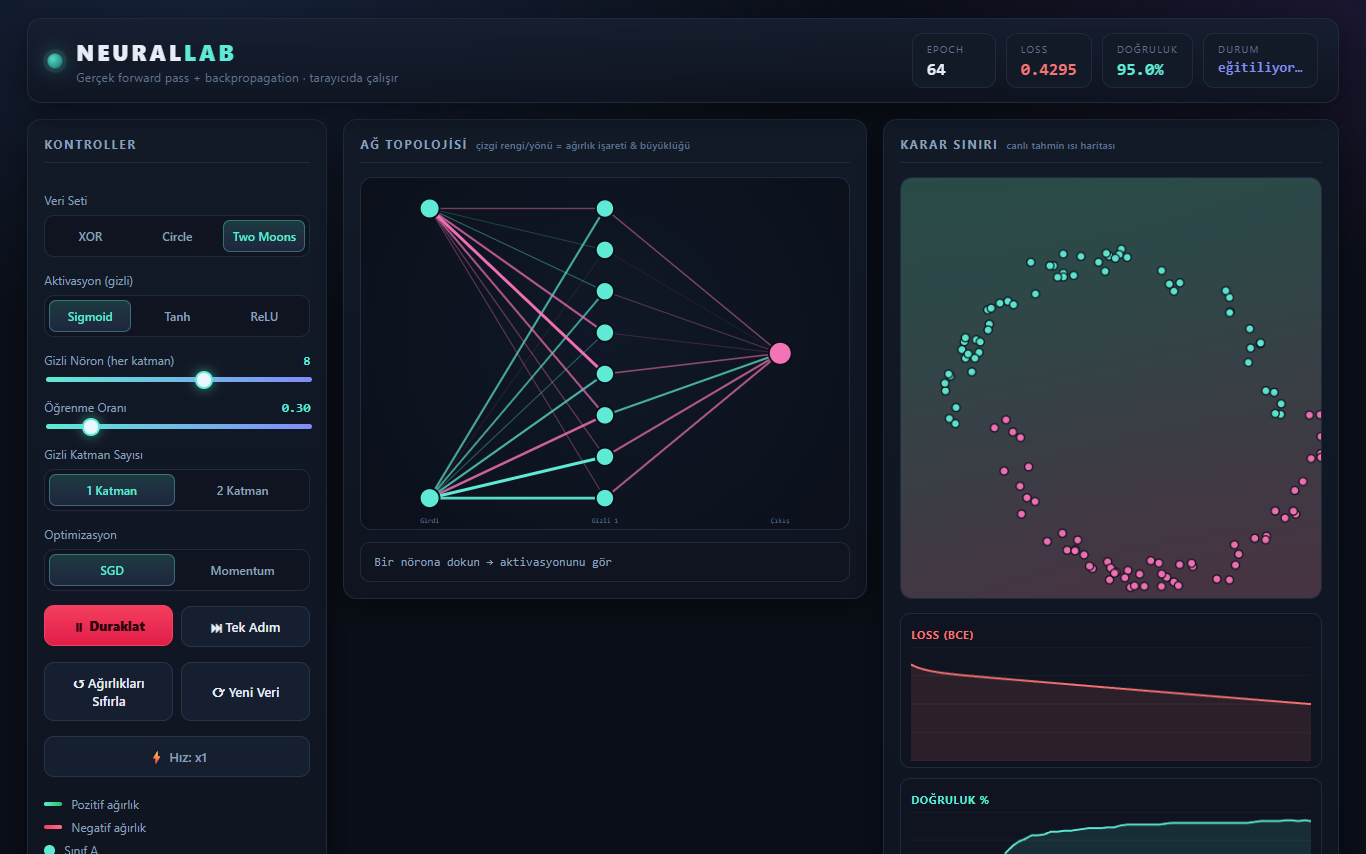Viewport: 1366px width, 854px height.
Task: Reset weights via Ağırlıkları Sıfırla
Action: [108, 692]
